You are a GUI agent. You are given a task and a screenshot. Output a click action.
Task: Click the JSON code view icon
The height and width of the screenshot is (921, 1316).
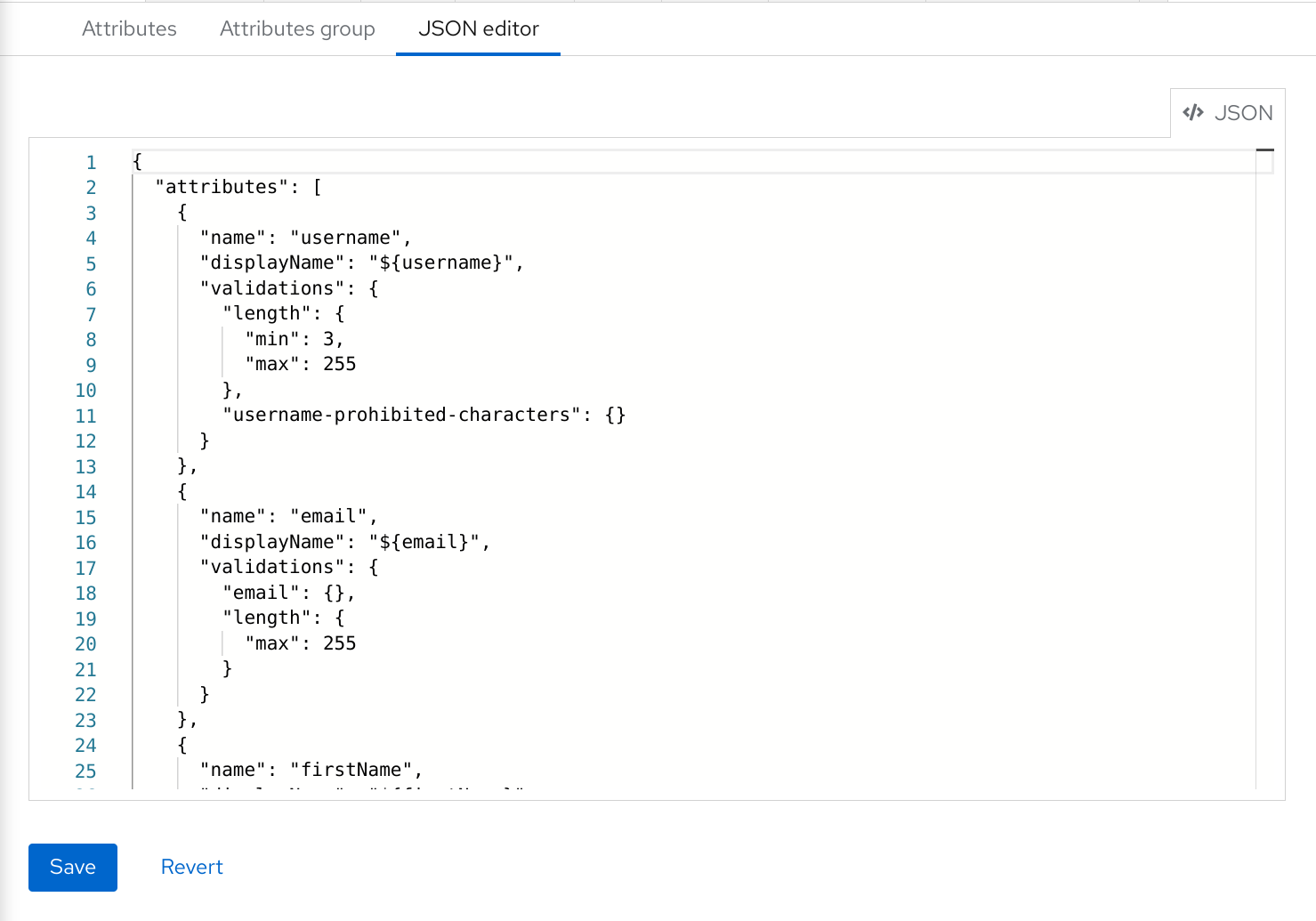pyautogui.click(x=1194, y=112)
